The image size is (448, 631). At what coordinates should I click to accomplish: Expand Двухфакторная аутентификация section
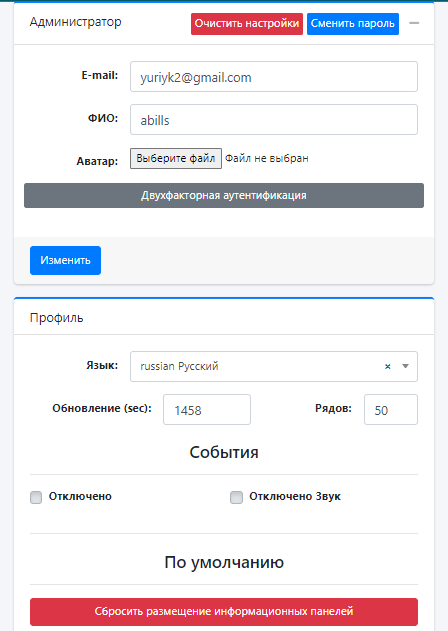click(x=224, y=196)
